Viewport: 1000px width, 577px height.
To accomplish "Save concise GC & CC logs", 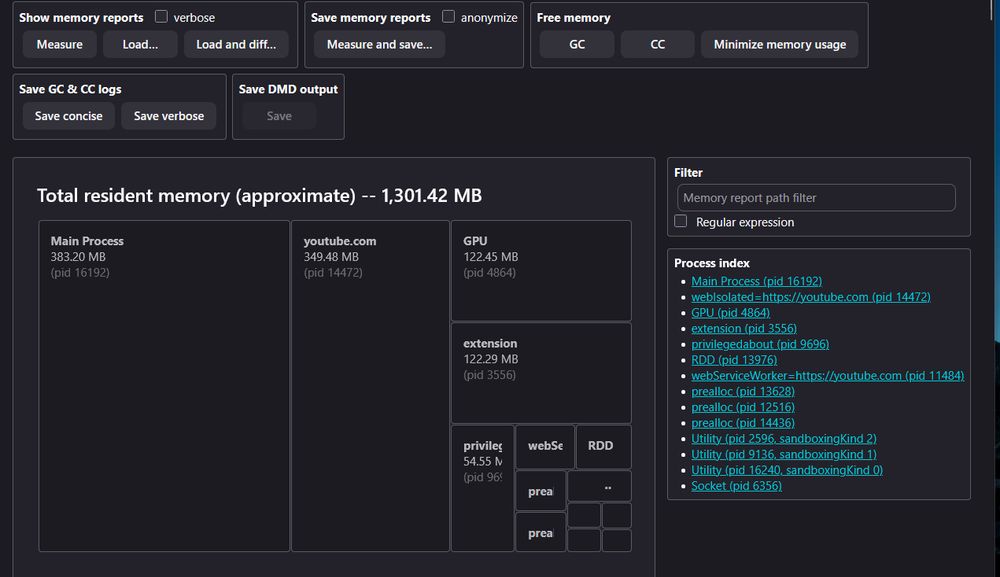I will click(68, 116).
